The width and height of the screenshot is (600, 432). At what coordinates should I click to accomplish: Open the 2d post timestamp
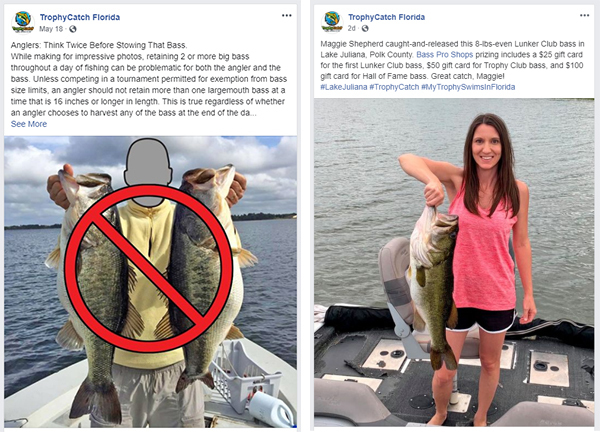tap(351, 28)
